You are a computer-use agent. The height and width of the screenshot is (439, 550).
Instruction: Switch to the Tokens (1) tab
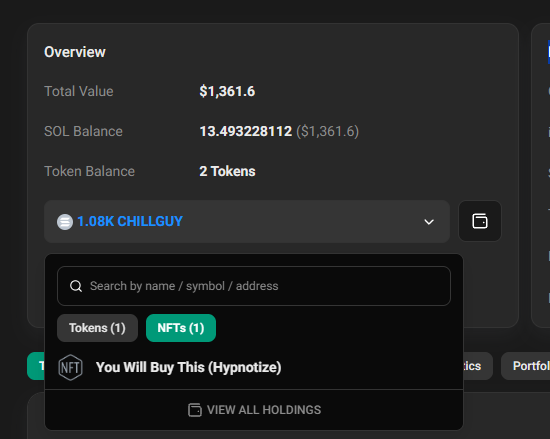tap(97, 328)
